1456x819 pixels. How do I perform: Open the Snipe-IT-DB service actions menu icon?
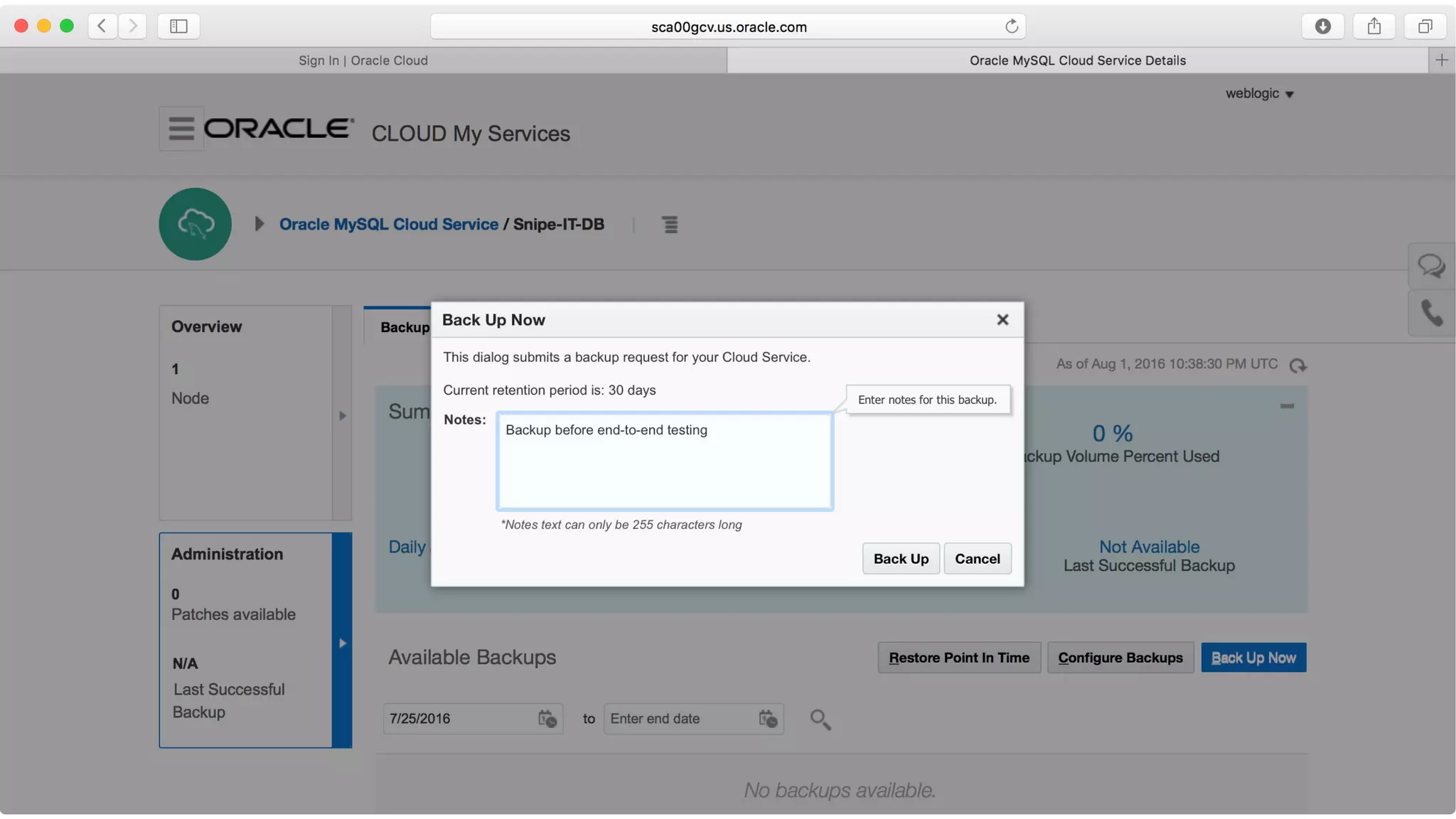point(670,225)
